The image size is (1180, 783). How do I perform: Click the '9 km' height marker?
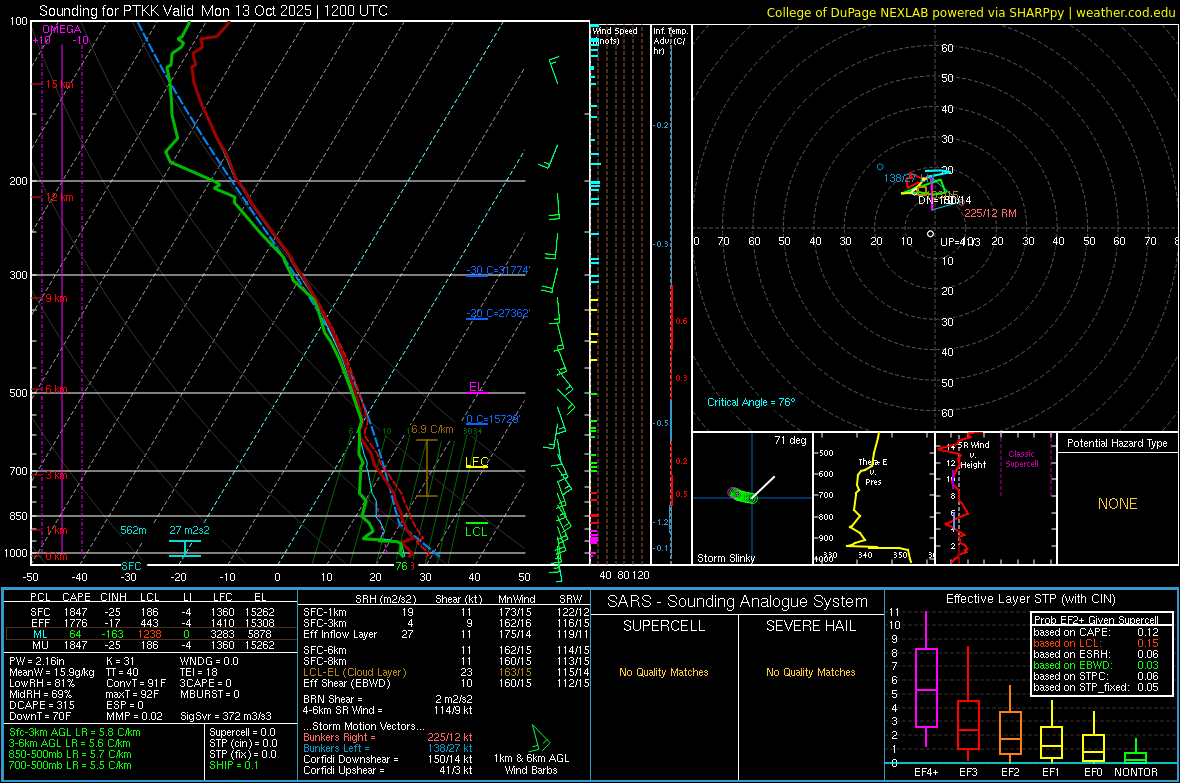coord(56,298)
